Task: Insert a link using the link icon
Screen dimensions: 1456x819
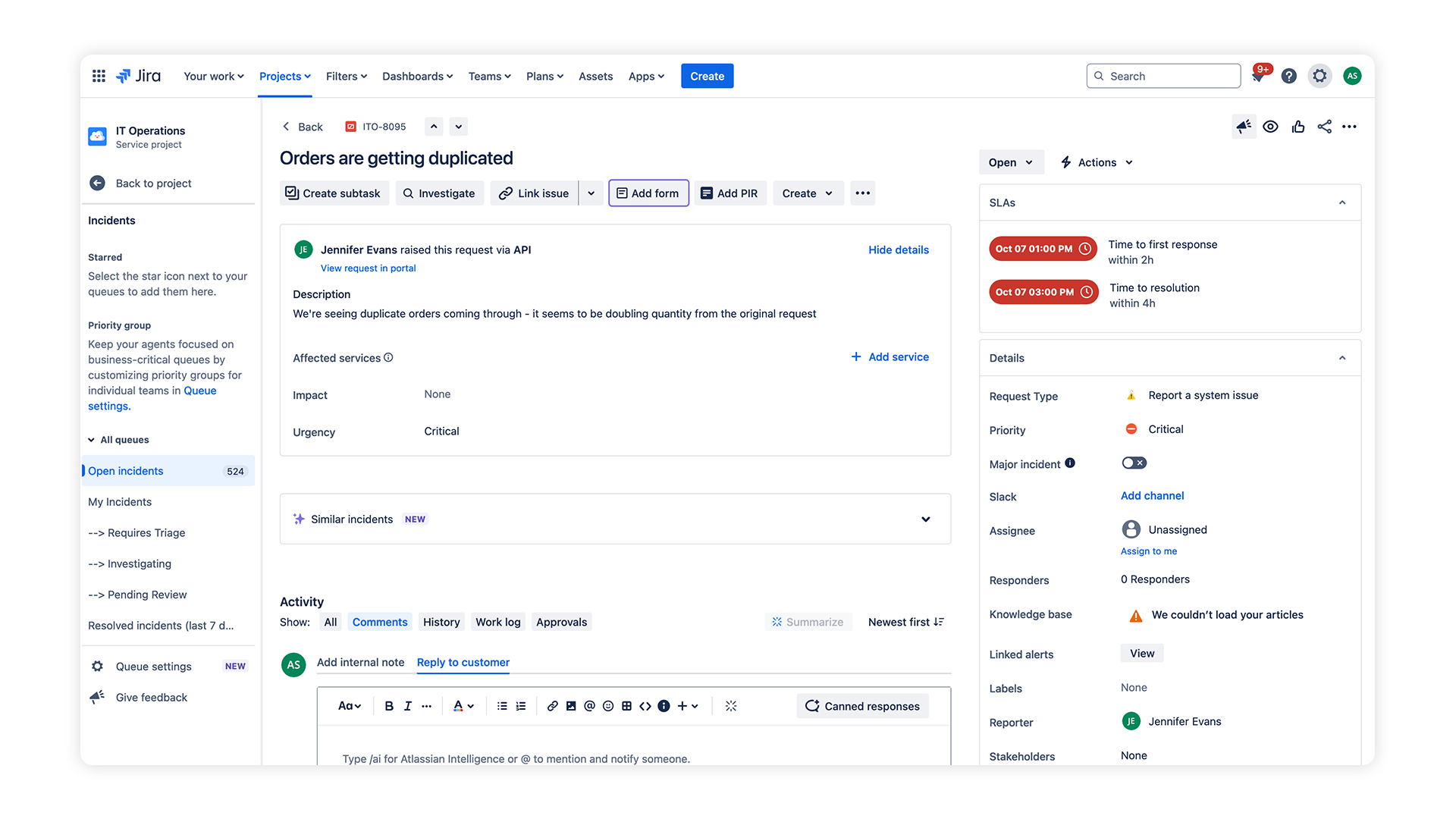Action: coord(552,706)
